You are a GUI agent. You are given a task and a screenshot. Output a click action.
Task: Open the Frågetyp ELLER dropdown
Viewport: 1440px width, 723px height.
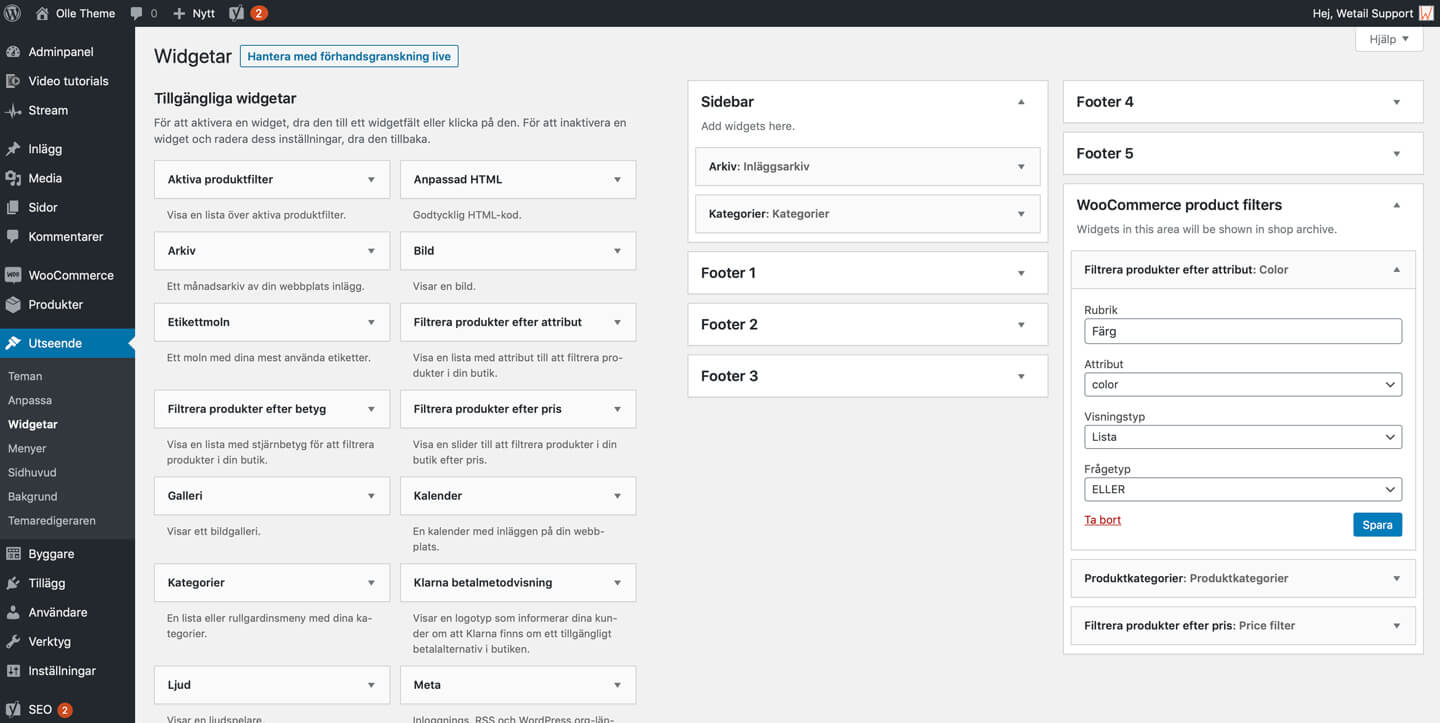[x=1242, y=490]
